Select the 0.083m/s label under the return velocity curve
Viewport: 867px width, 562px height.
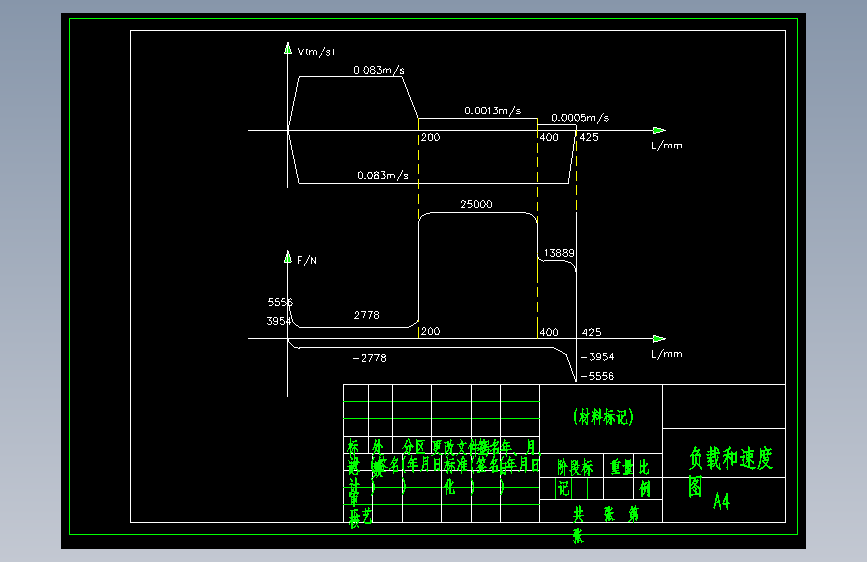point(383,175)
